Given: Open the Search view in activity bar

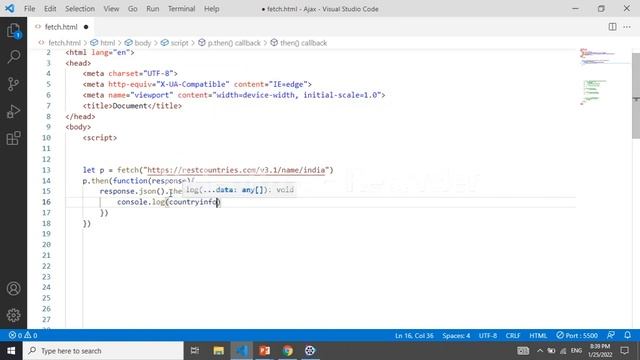Looking at the screenshot, I should (13, 57).
